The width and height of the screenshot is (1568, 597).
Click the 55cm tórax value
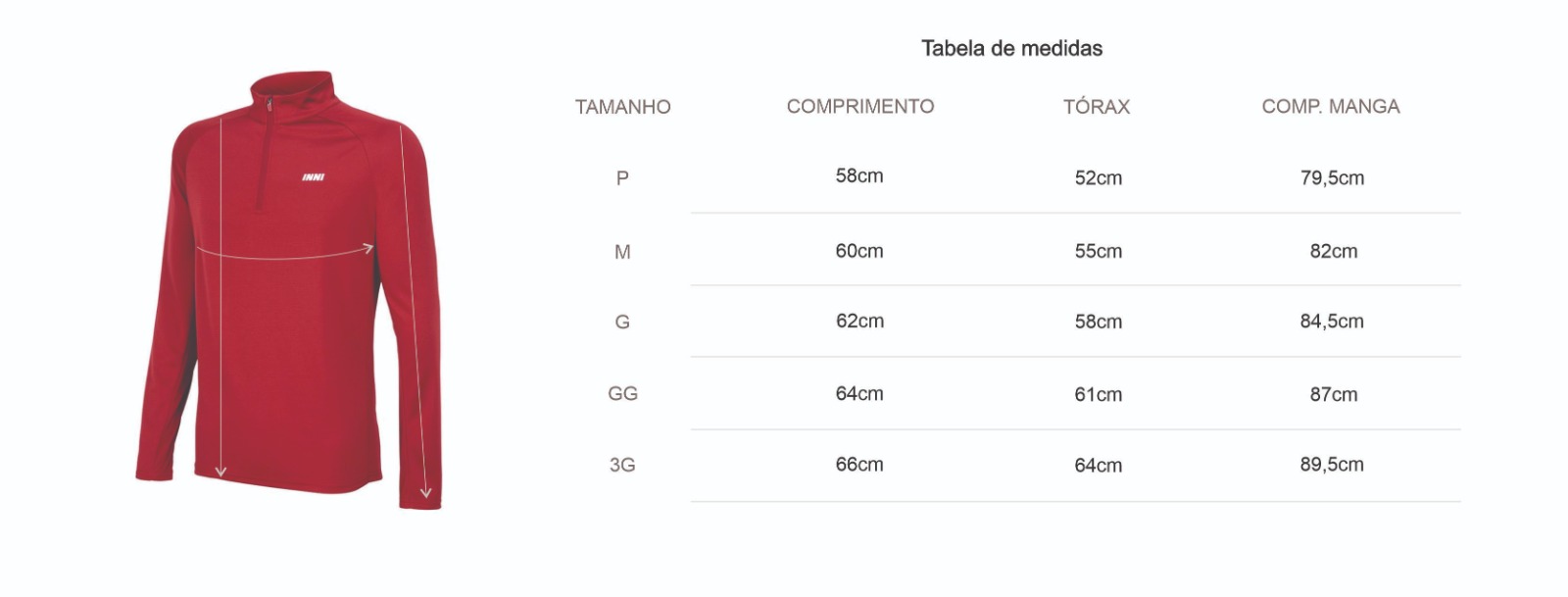1098,251
